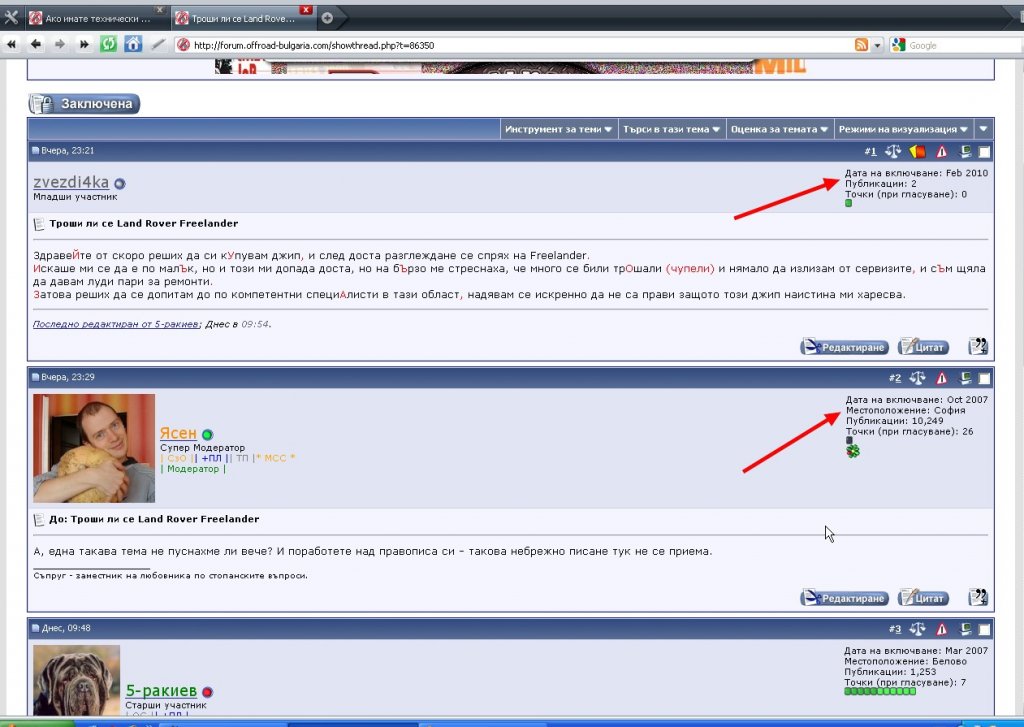Focus the Google search field
Viewport: 1024px width, 727px height.
coord(965,45)
